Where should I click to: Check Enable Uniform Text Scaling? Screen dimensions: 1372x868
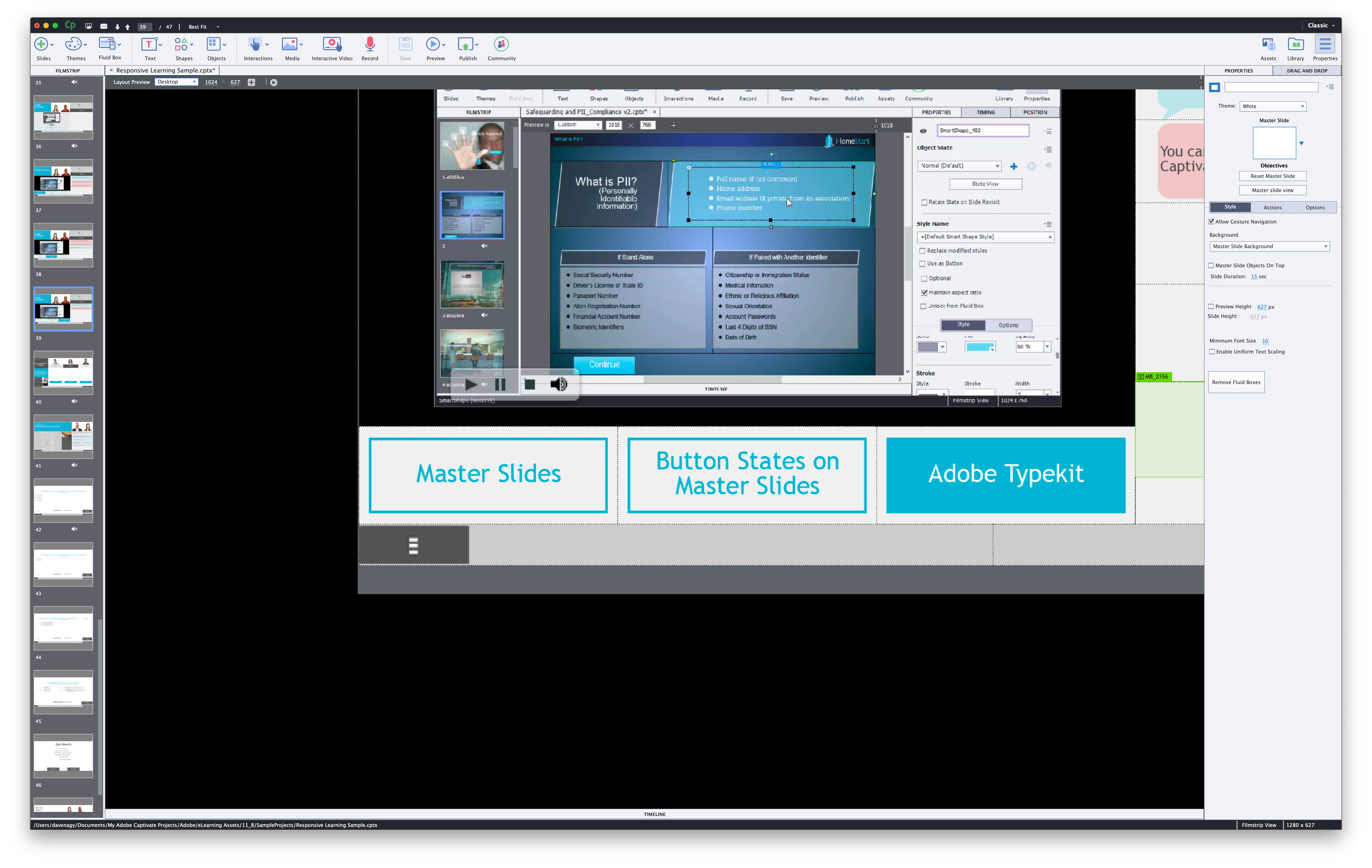[1212, 352]
